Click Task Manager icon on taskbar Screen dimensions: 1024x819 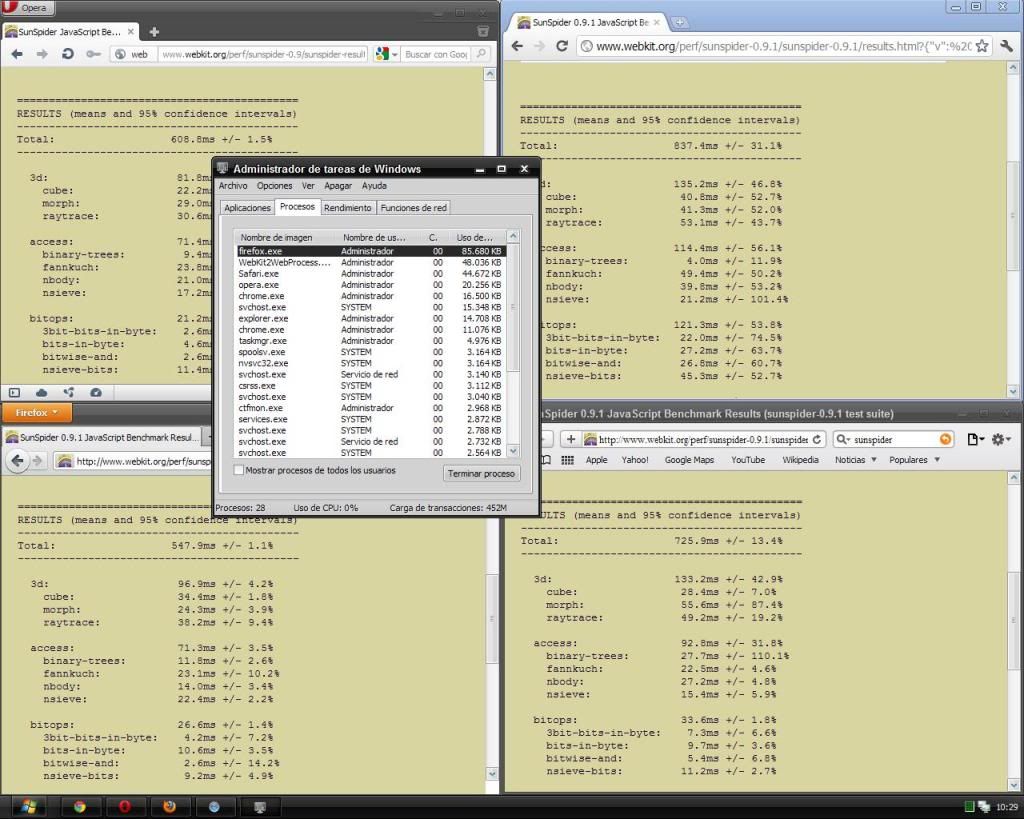[x=259, y=807]
